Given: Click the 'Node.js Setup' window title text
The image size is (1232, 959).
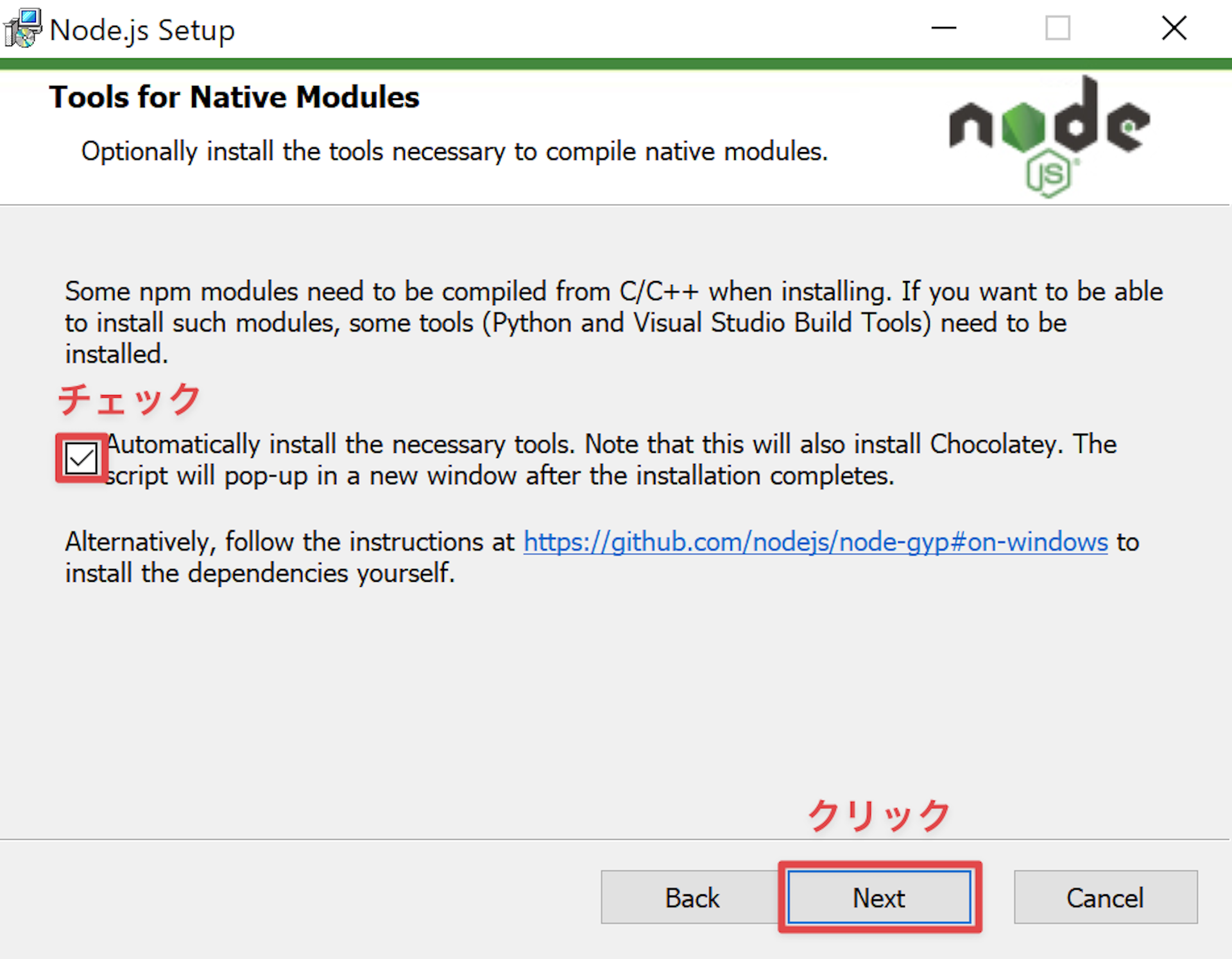Looking at the screenshot, I should tap(142, 30).
